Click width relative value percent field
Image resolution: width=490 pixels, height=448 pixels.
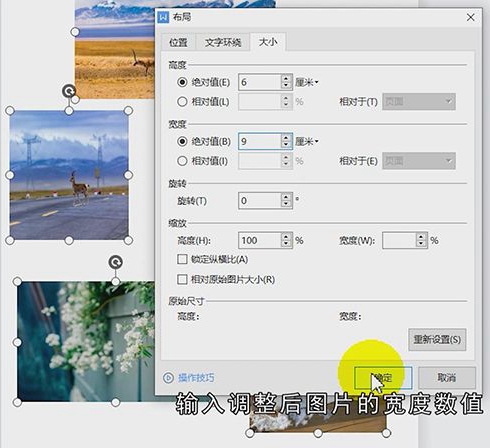259,161
